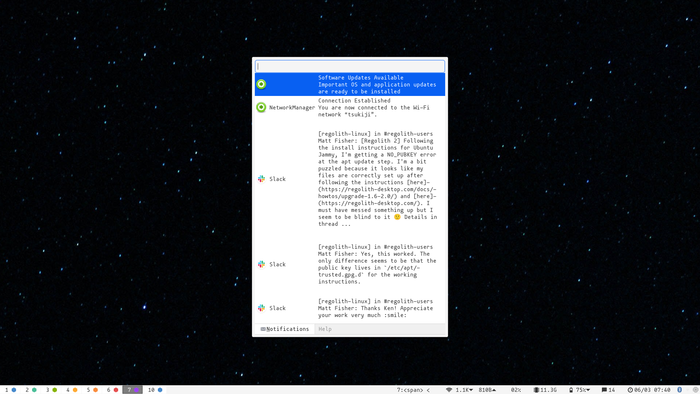This screenshot has height=394, width=700.
Task: Switch to workspace 10 in the bar
Action: click(x=155, y=390)
